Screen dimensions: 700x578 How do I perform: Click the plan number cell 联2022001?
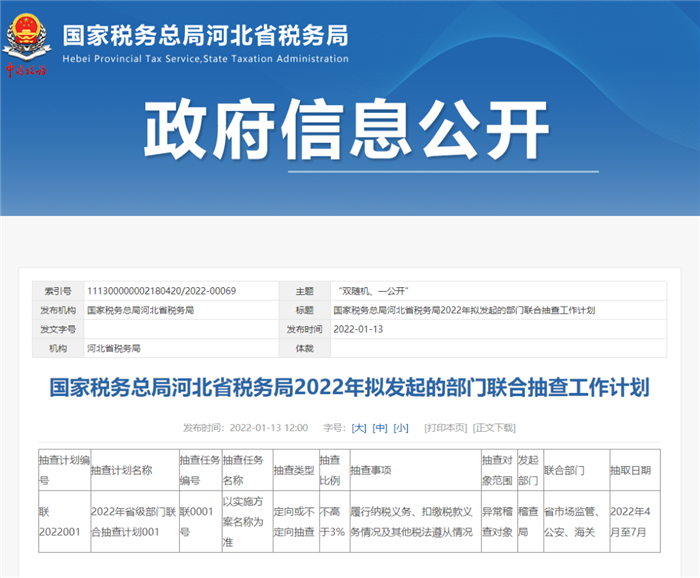click(x=65, y=522)
